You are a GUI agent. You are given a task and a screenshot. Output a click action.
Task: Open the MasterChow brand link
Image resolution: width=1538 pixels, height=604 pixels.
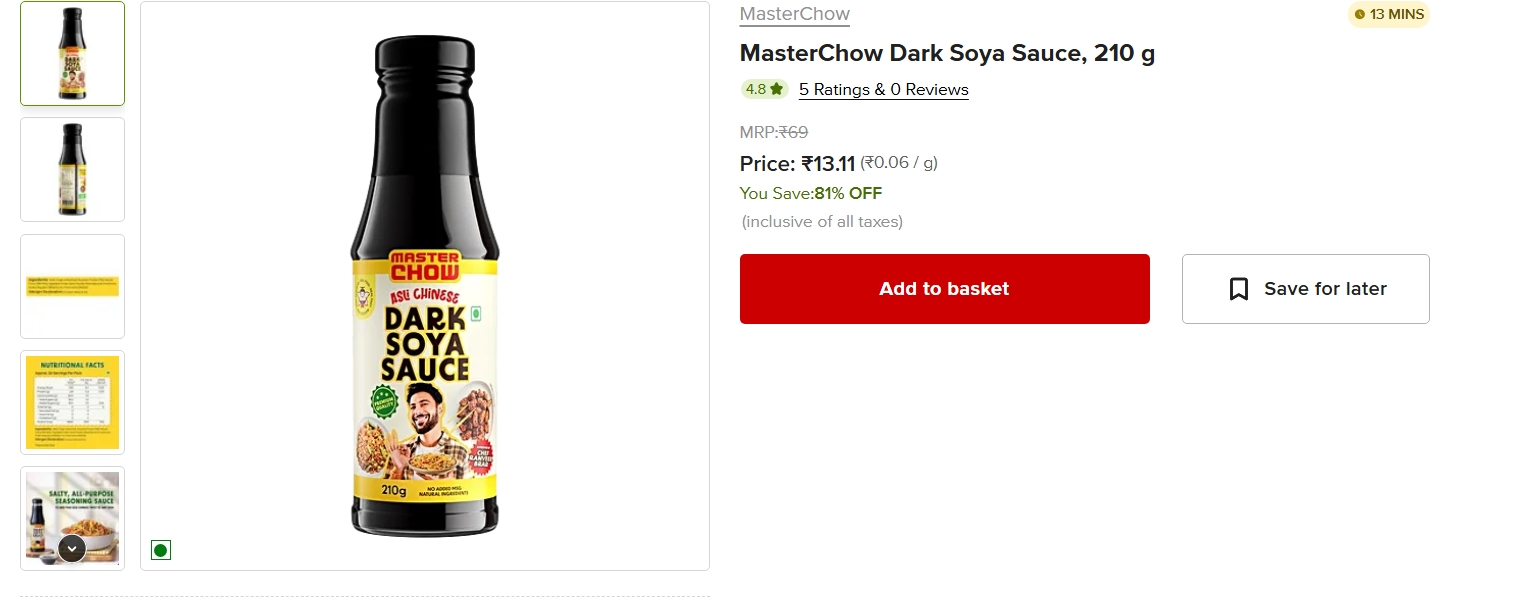pos(794,14)
